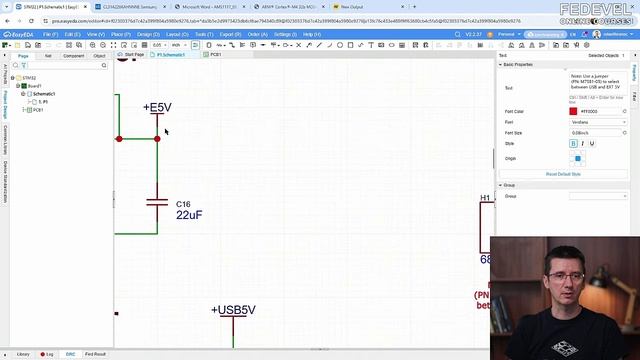This screenshot has height=360, width=640.
Task: Open the inch units dropdown
Action: pyautogui.click(x=179, y=45)
